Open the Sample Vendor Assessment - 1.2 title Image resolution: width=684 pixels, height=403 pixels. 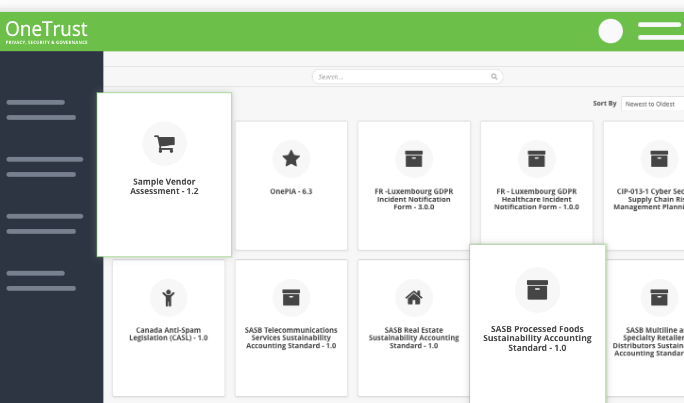(x=164, y=186)
